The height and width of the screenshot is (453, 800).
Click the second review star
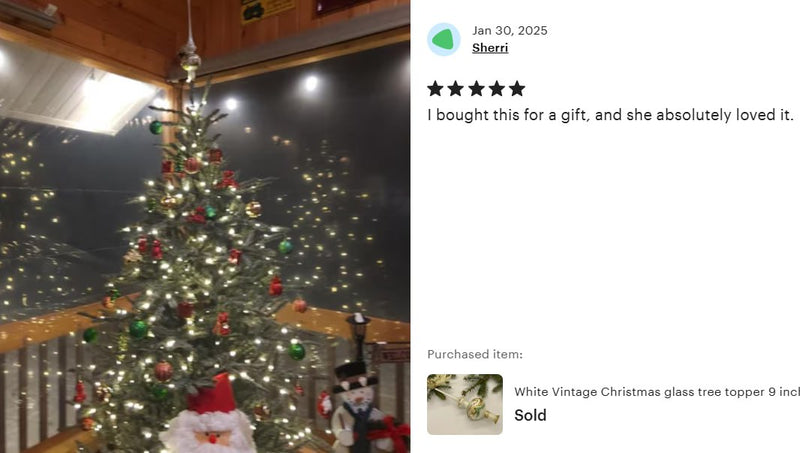tap(456, 89)
